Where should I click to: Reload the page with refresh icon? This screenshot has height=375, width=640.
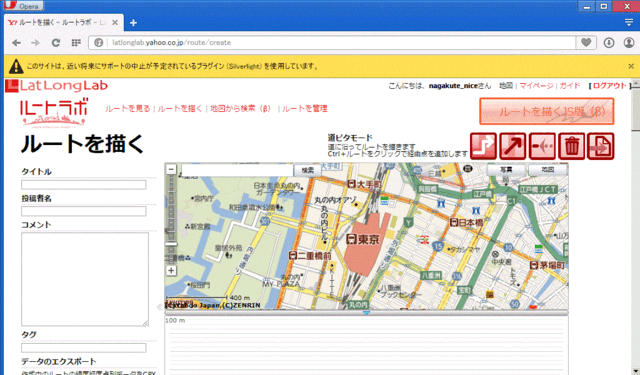pos(56,42)
